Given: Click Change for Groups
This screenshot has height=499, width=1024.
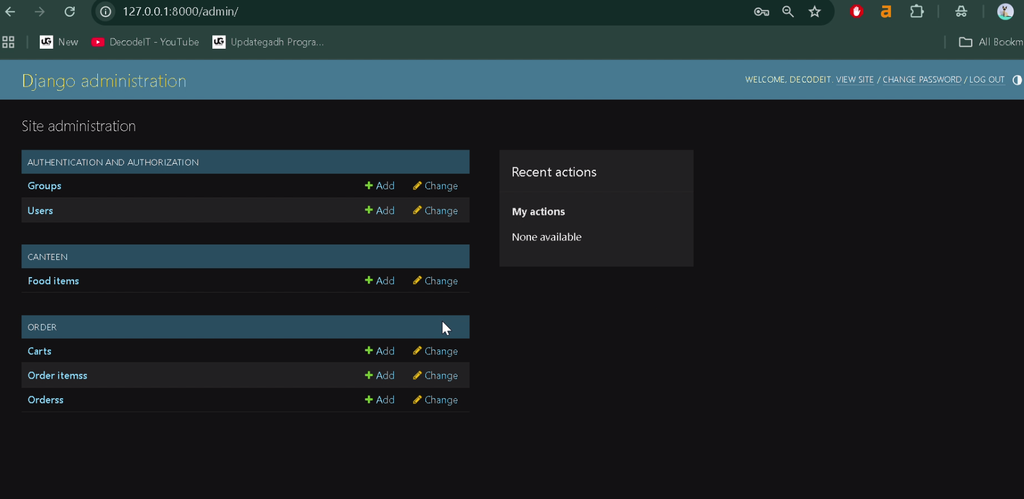Looking at the screenshot, I should 436,185.
